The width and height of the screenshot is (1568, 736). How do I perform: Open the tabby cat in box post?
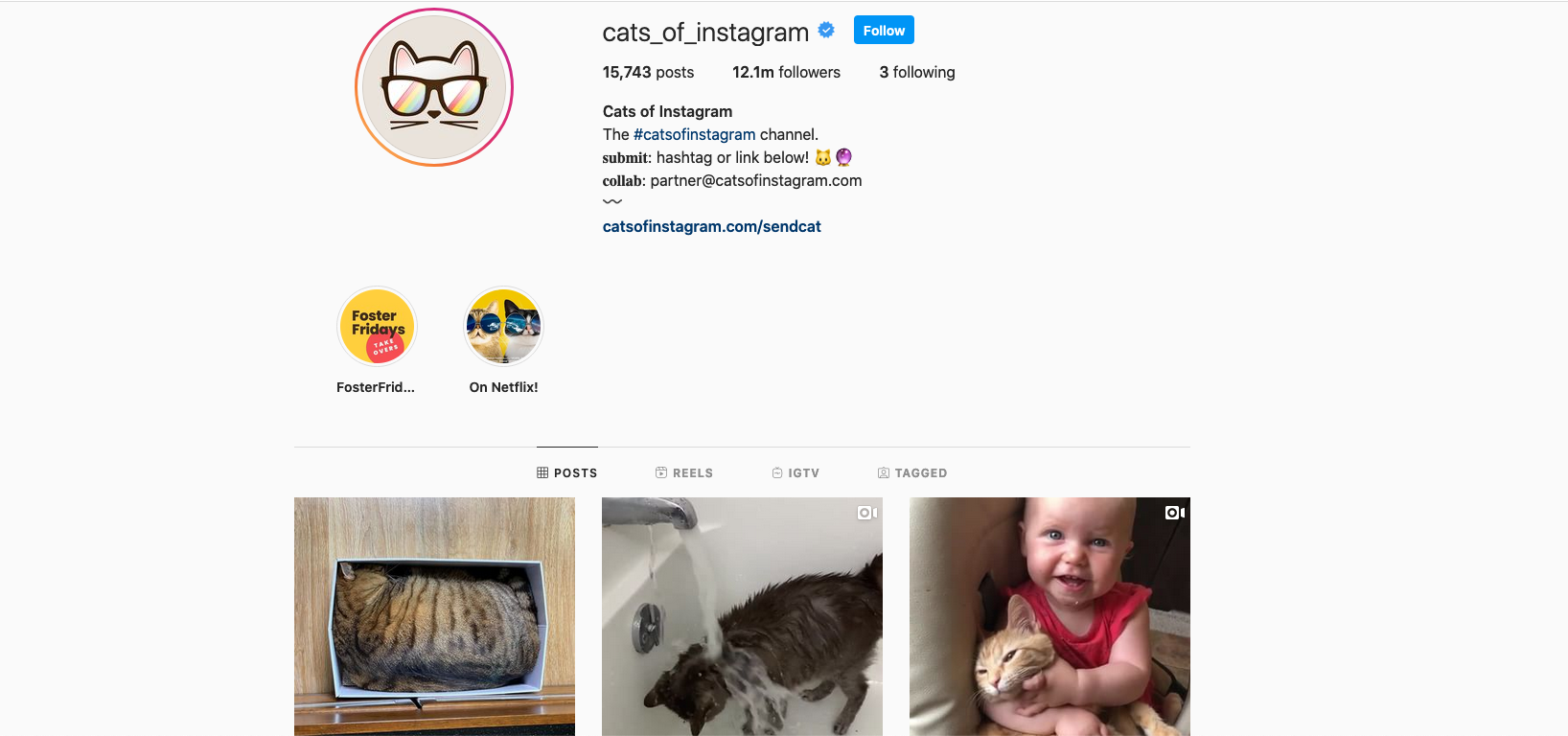click(x=434, y=616)
